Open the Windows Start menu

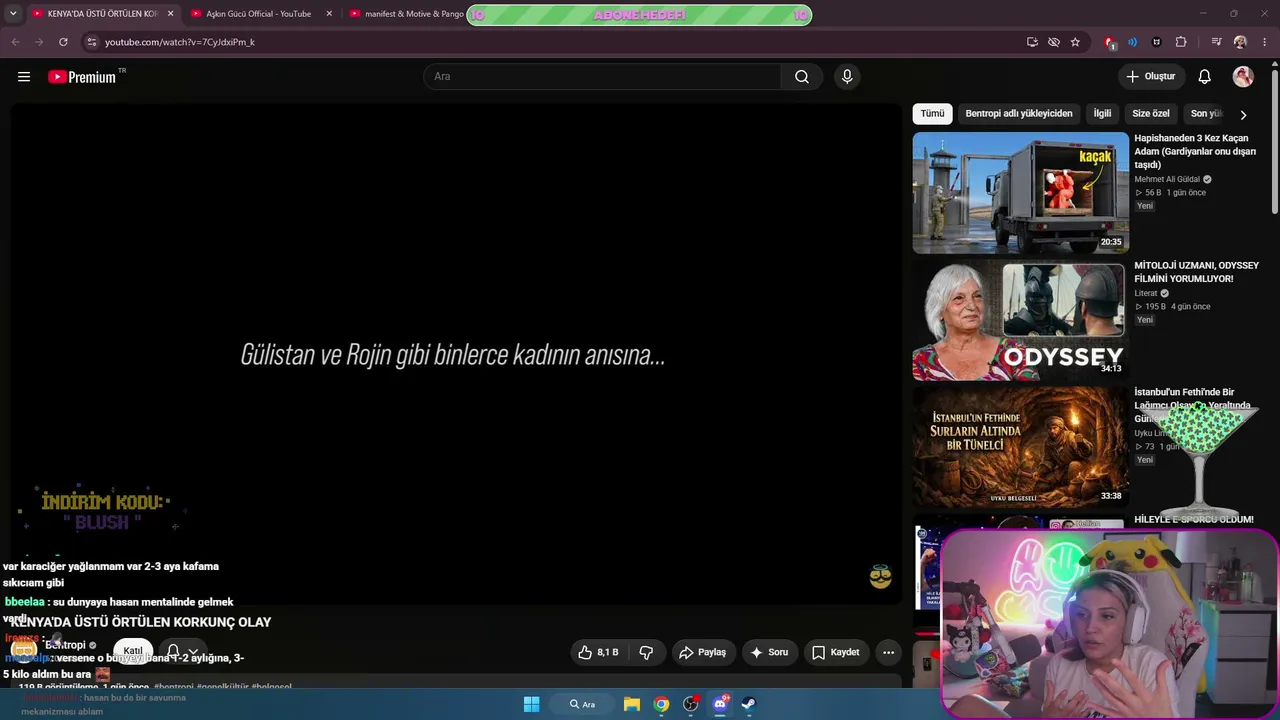(x=532, y=704)
